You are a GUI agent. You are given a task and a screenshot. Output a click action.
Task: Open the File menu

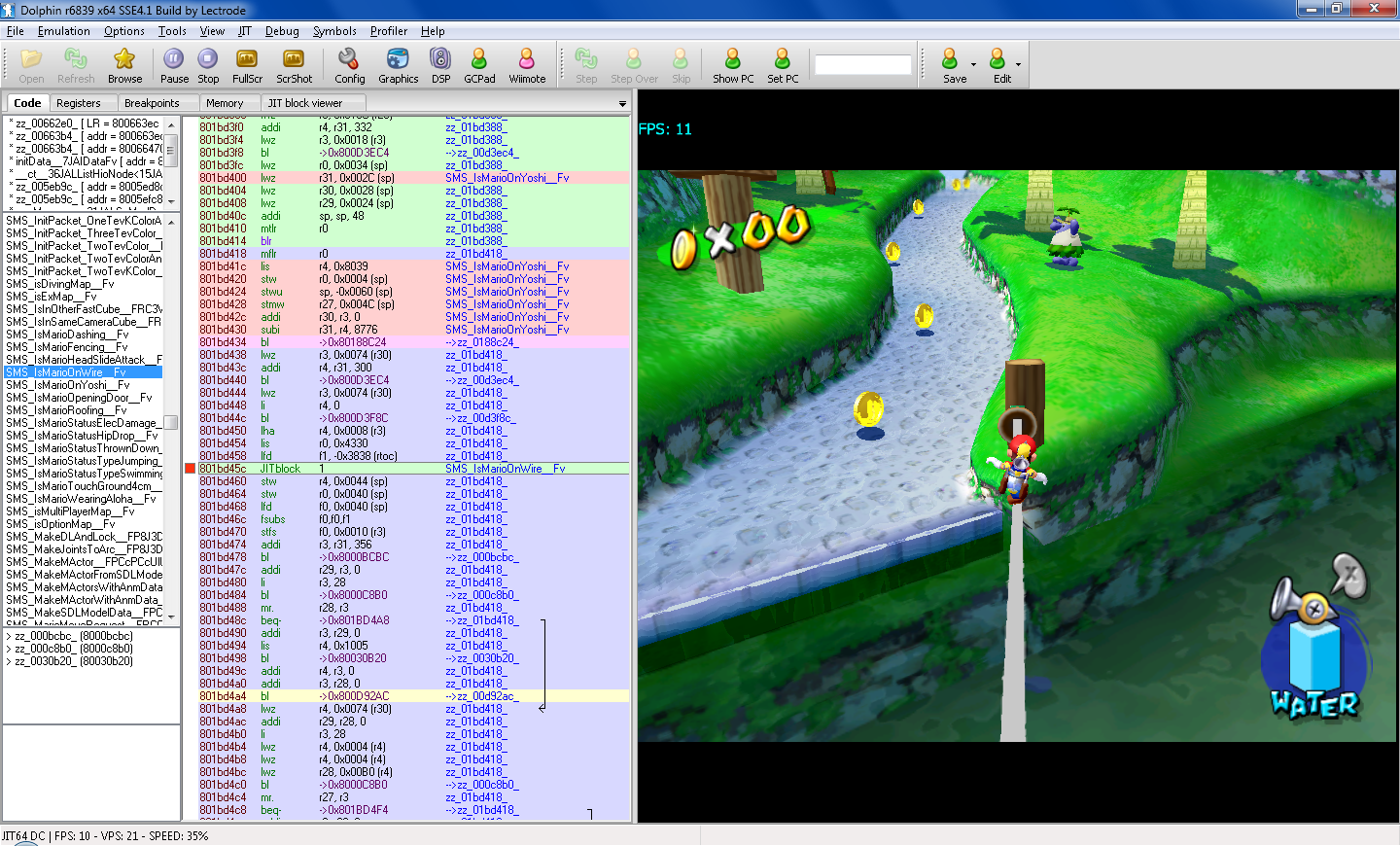click(x=16, y=31)
